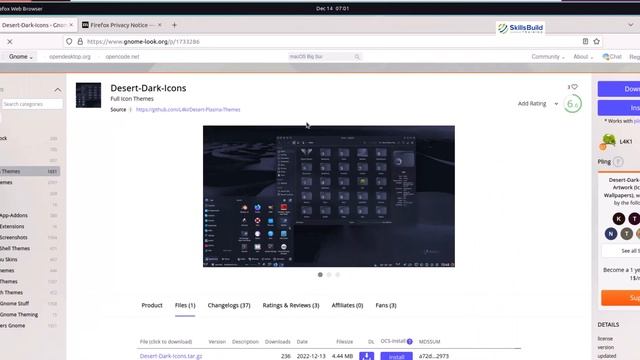Open the Changelogs (37) tab
The width and height of the screenshot is (640, 360).
[x=229, y=305]
